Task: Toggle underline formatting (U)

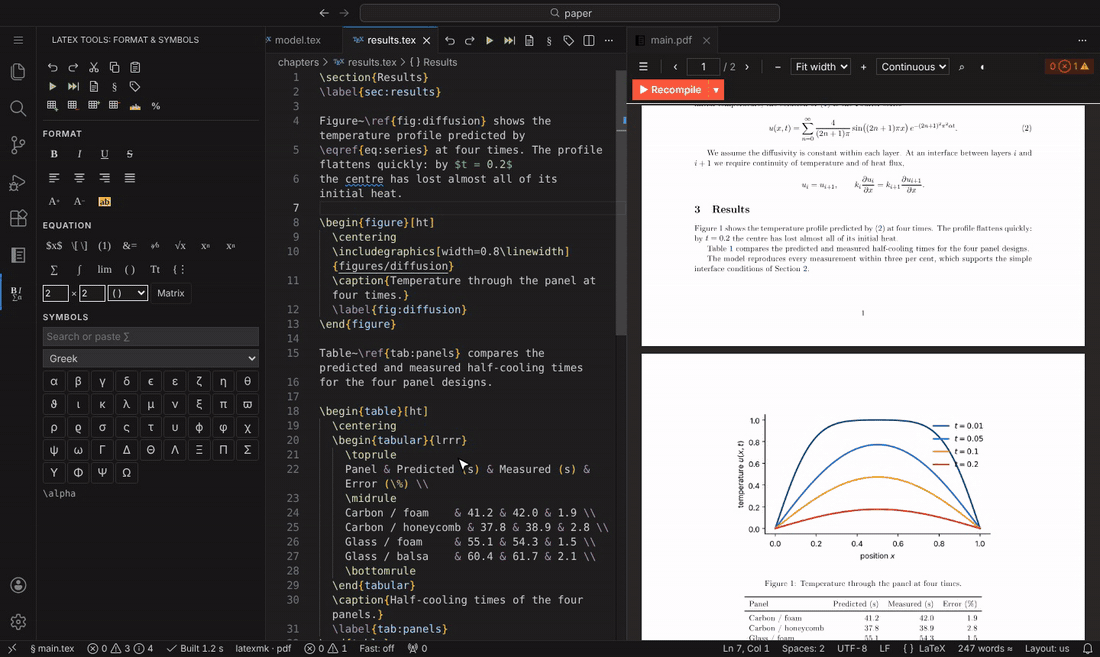Action: click(x=105, y=154)
